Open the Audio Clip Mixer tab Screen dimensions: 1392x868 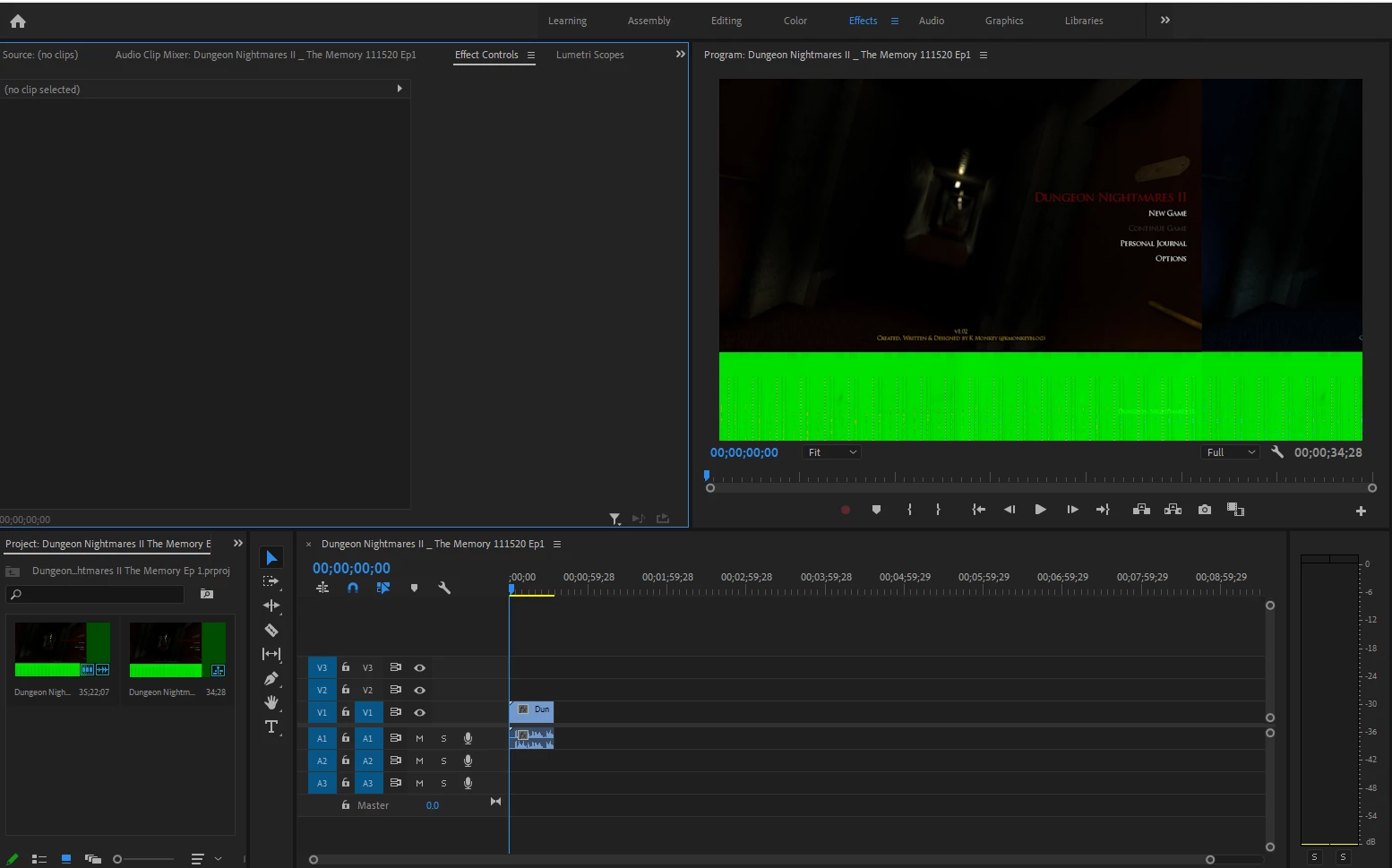tap(265, 55)
